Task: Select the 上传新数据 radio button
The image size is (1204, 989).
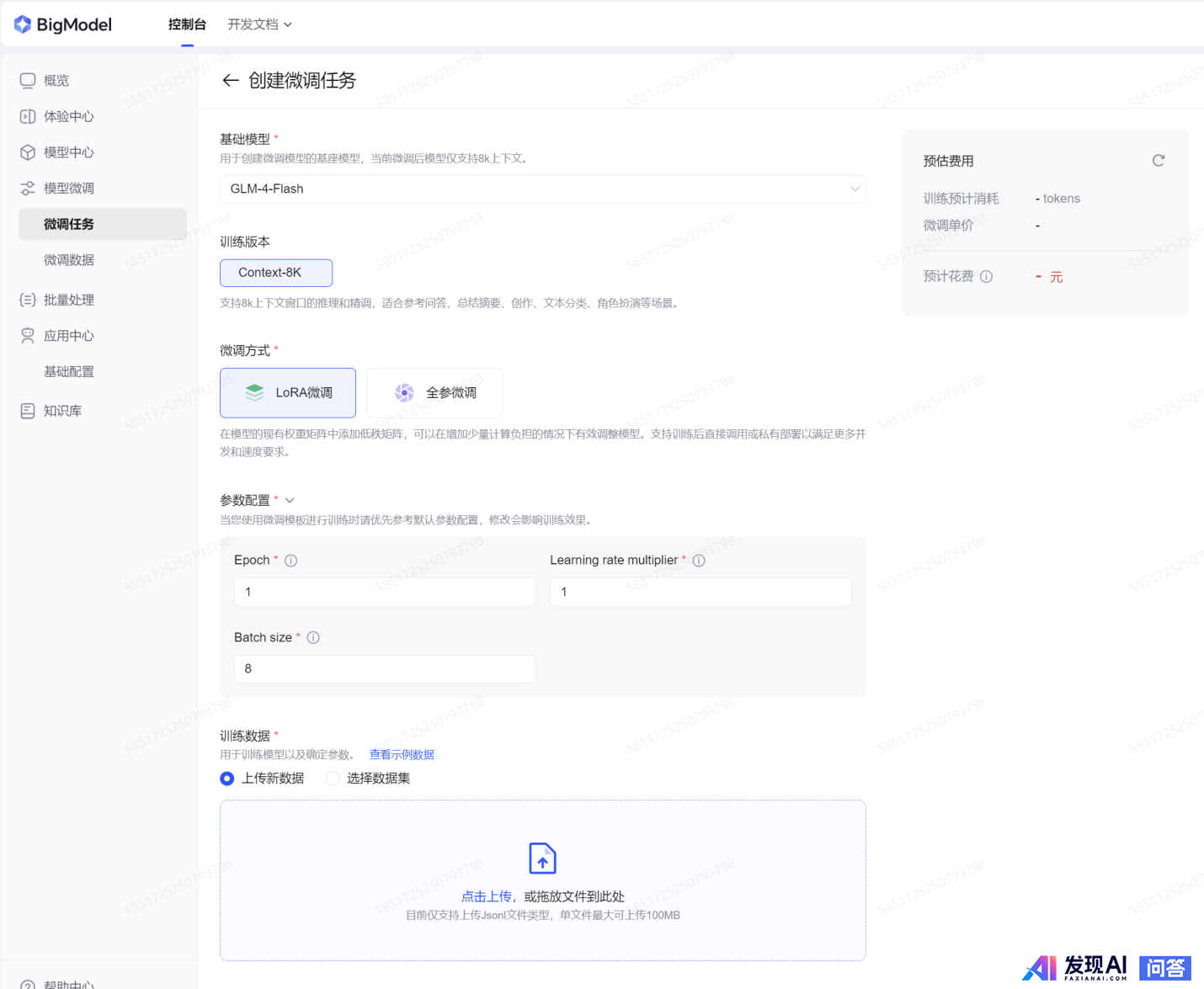Action: (x=227, y=779)
